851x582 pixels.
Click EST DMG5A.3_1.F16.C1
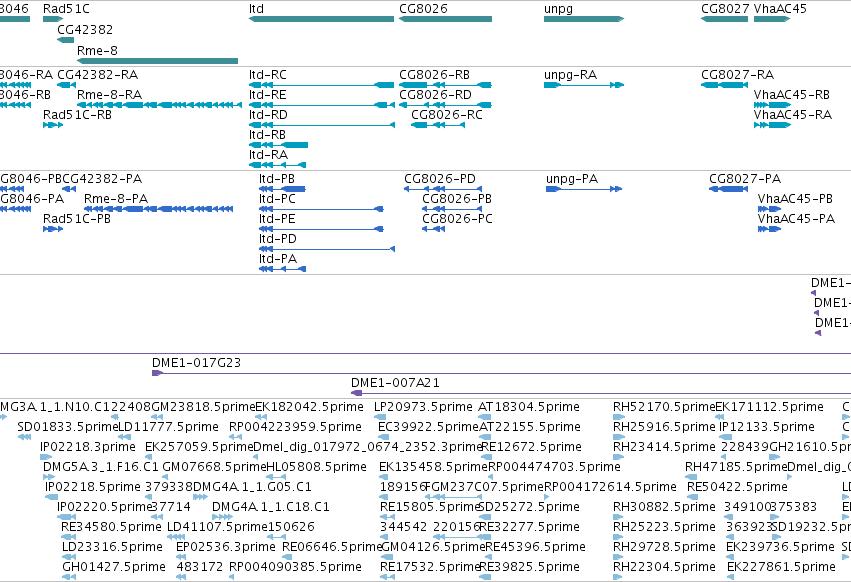click(48, 477)
